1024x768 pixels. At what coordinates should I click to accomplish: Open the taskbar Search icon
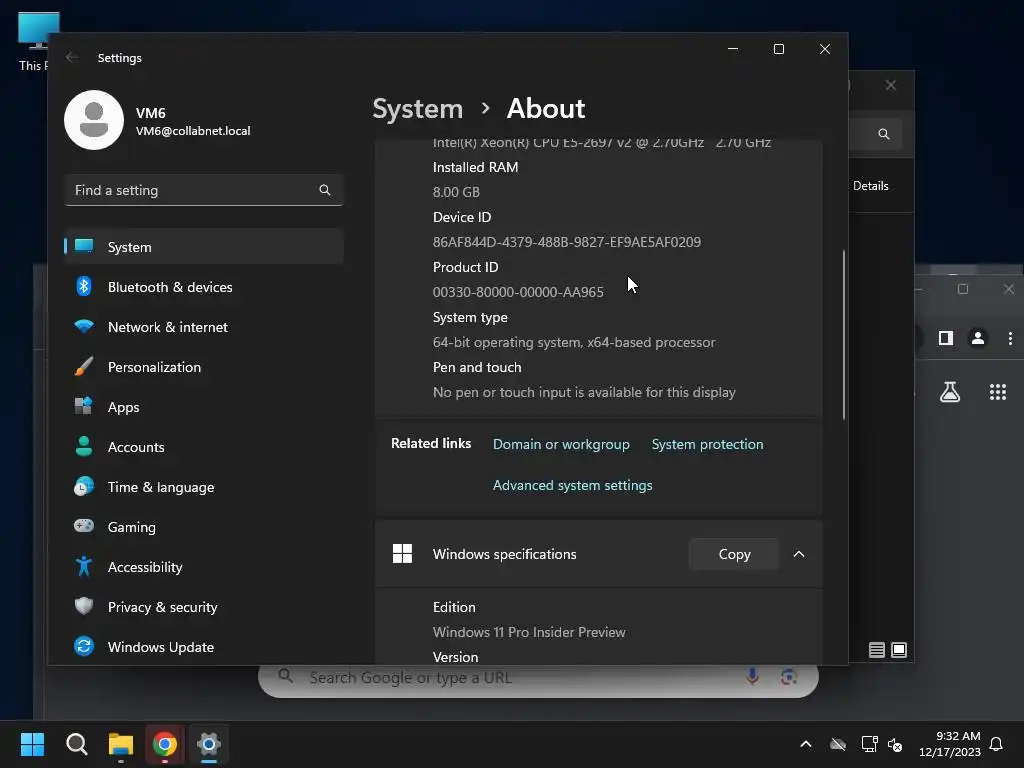coord(76,744)
